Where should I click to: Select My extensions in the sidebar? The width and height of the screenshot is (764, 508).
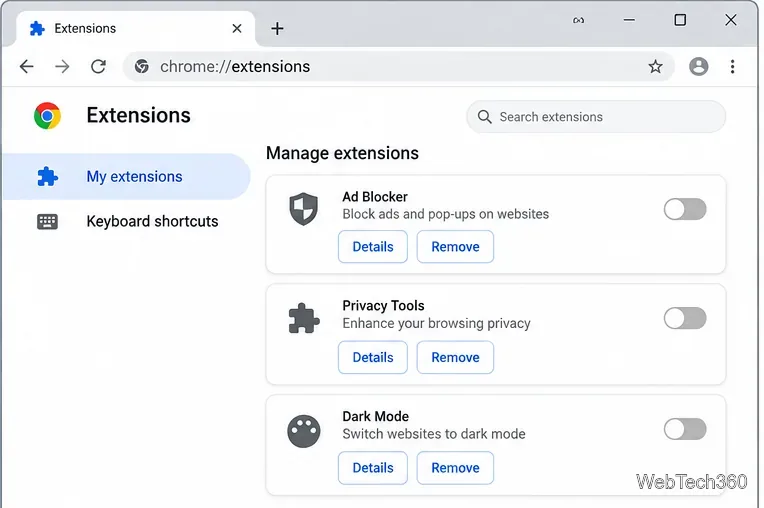click(127, 176)
